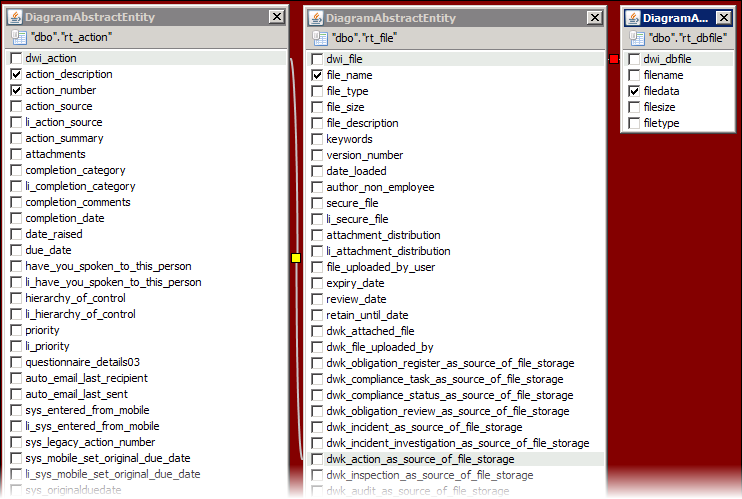Check the priority field checkbox
The width and height of the screenshot is (742, 499).
point(16,331)
